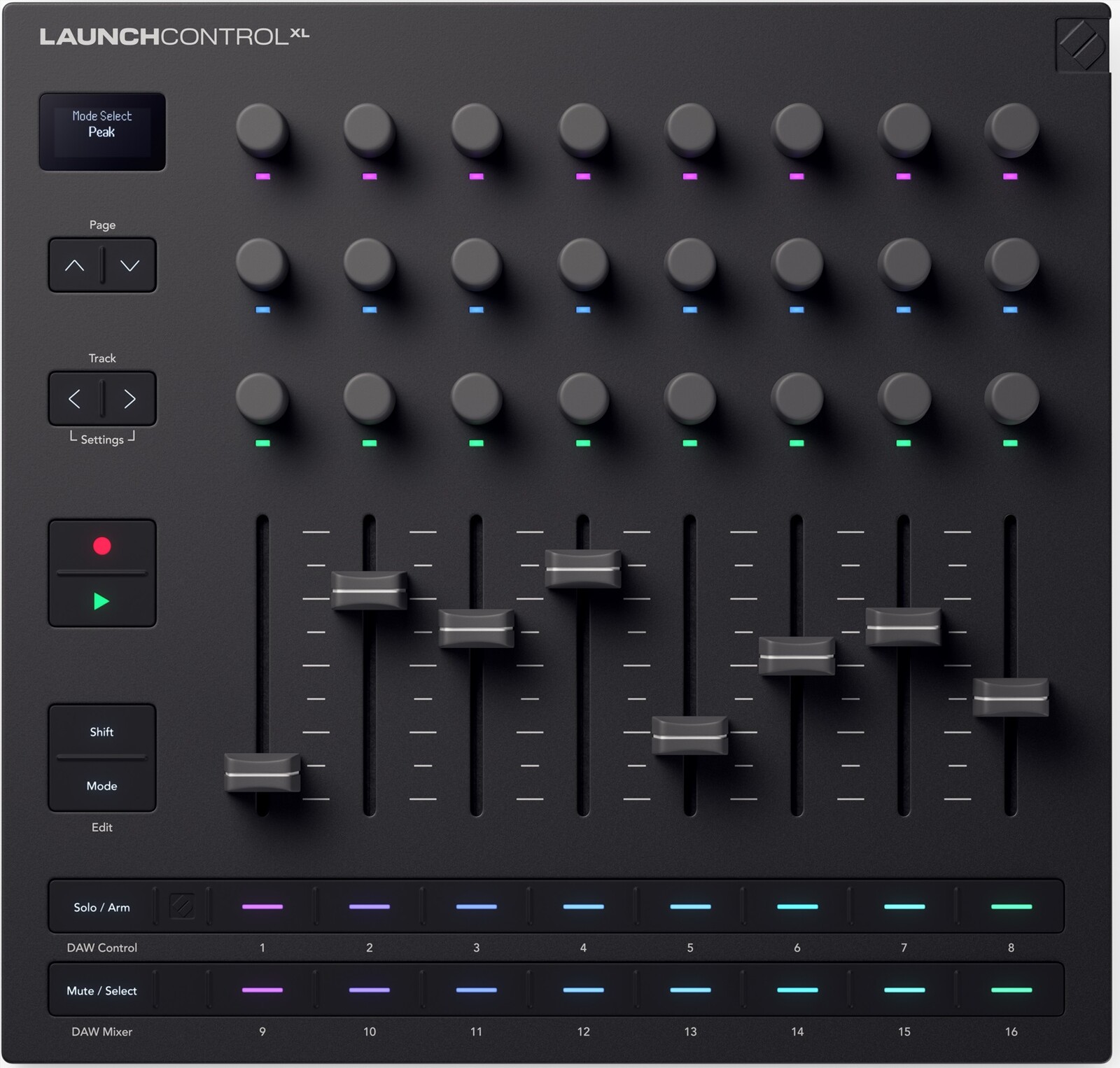1120x1068 pixels.
Task: Turn the fourth knob in the blue middle row
Action: coord(583,265)
